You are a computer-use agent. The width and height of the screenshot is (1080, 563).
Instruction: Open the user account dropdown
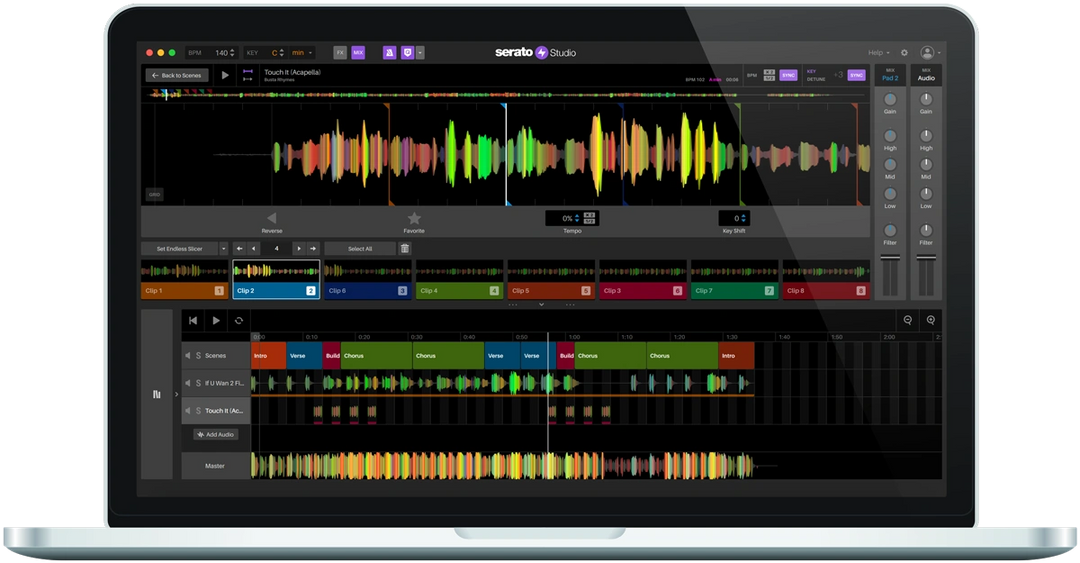(x=930, y=52)
